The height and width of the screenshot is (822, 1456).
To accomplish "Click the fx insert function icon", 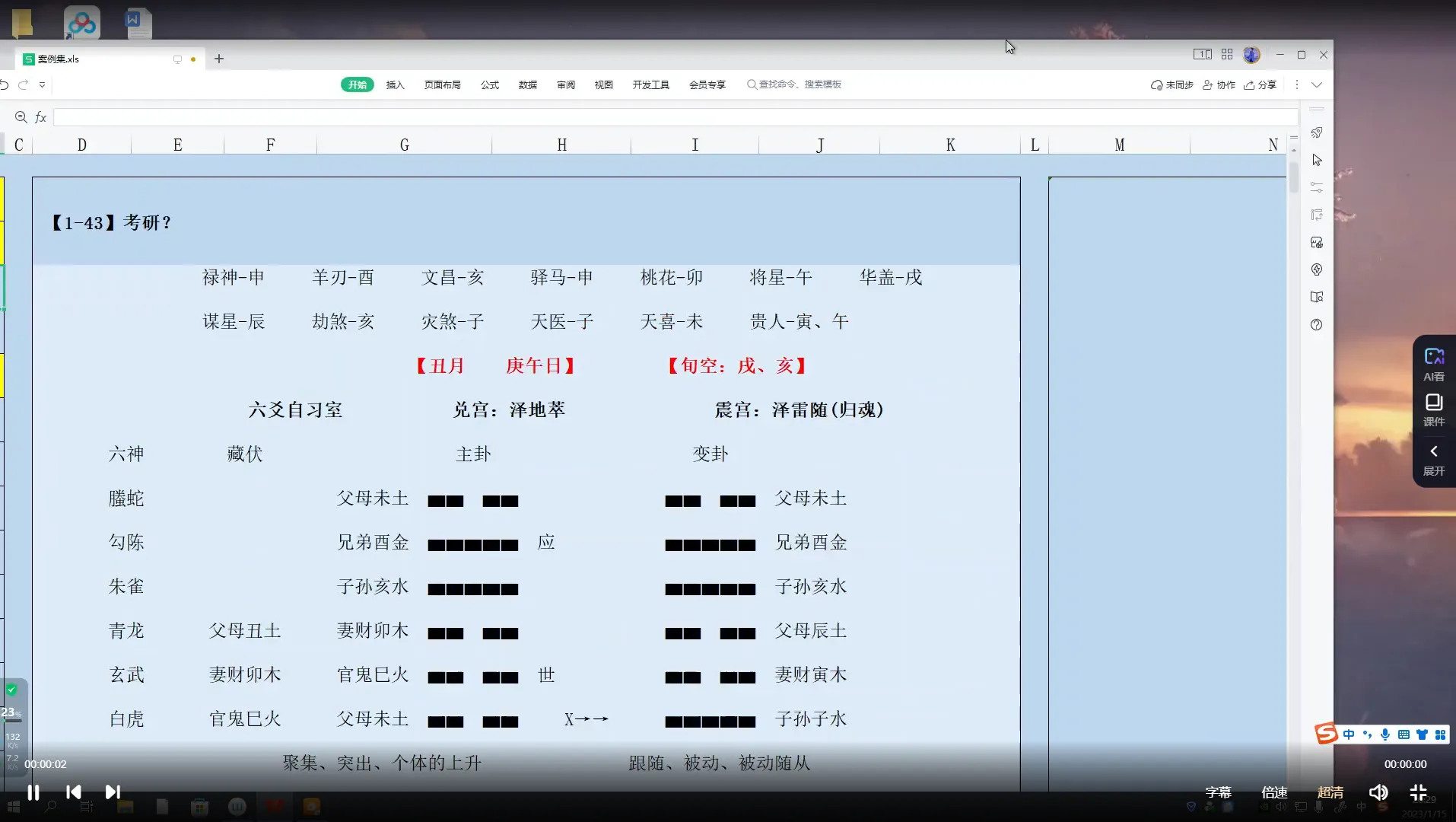I will point(41,117).
